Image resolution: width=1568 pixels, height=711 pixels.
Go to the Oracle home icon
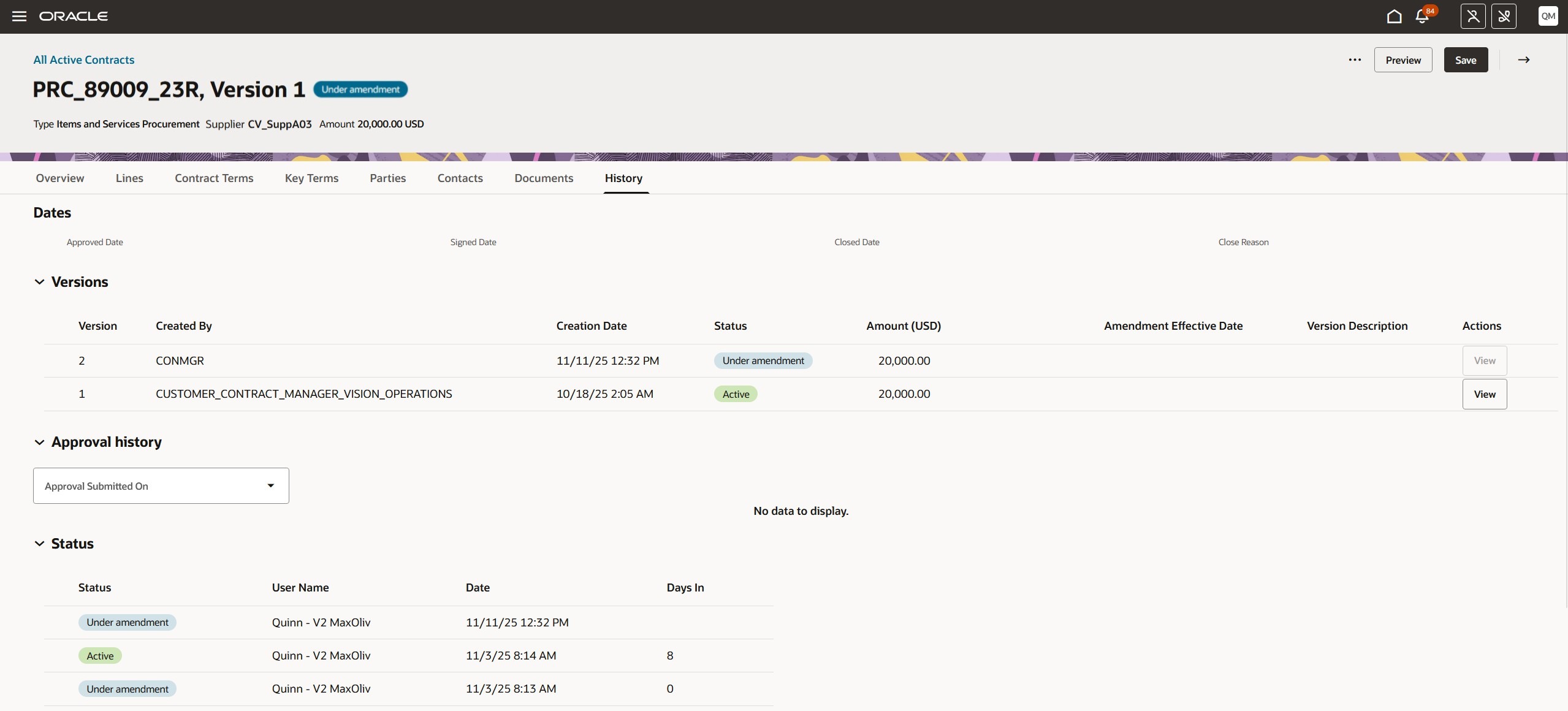[1394, 17]
